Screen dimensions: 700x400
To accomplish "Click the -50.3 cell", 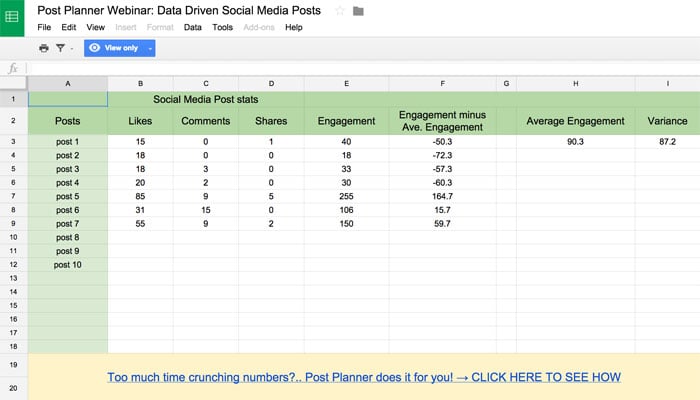I will (442, 142).
